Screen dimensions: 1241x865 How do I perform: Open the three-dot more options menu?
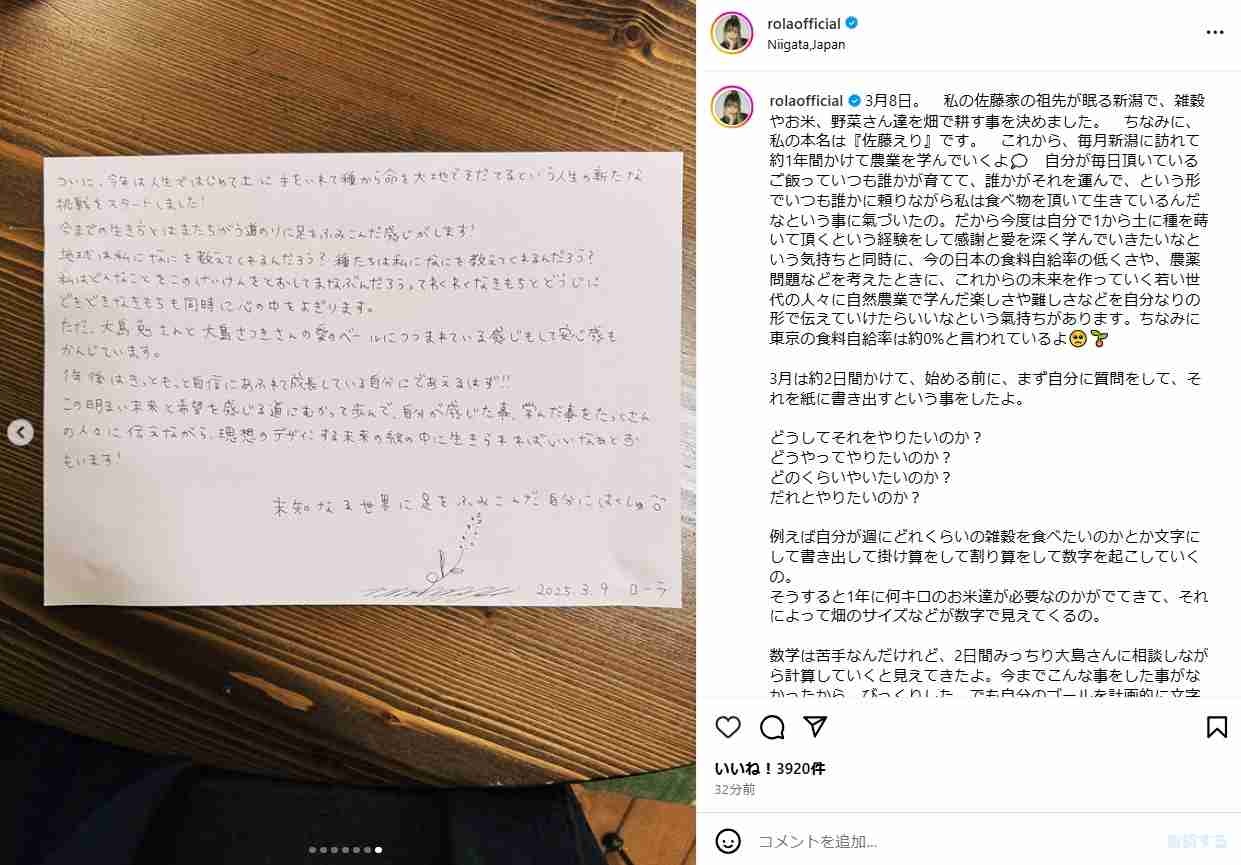click(1215, 32)
